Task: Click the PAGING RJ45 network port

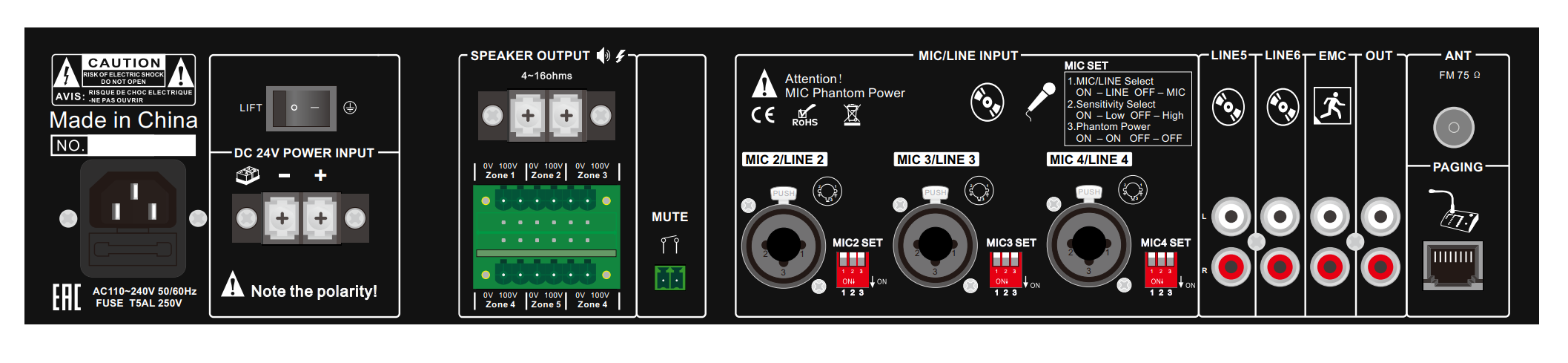Action: click(x=1452, y=265)
